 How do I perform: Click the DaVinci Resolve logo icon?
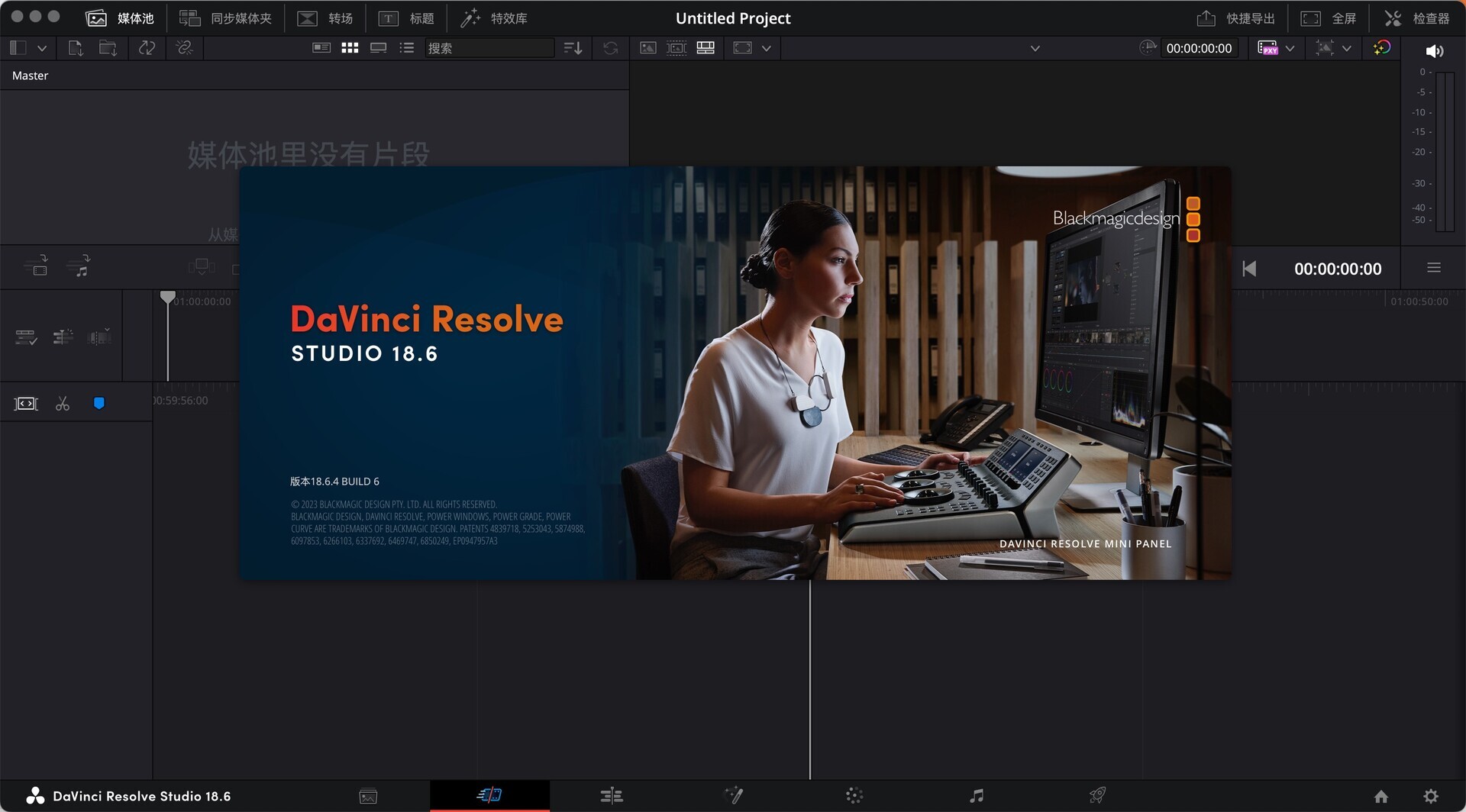point(35,796)
